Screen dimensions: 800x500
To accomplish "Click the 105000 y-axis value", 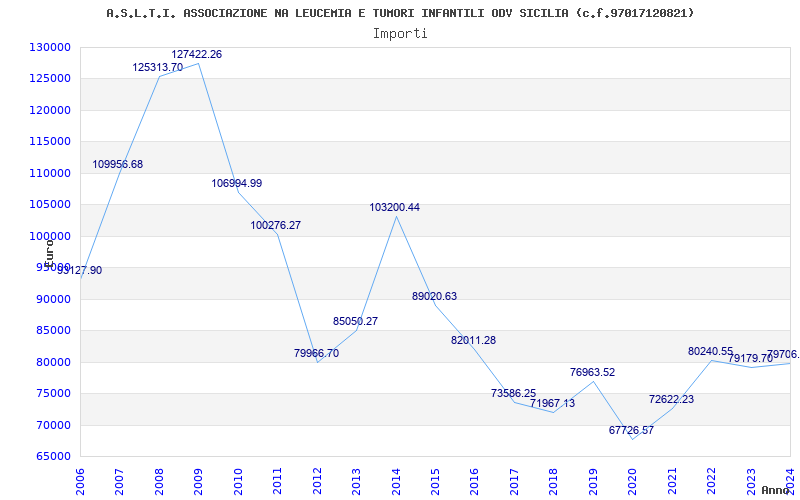I will point(51,205).
